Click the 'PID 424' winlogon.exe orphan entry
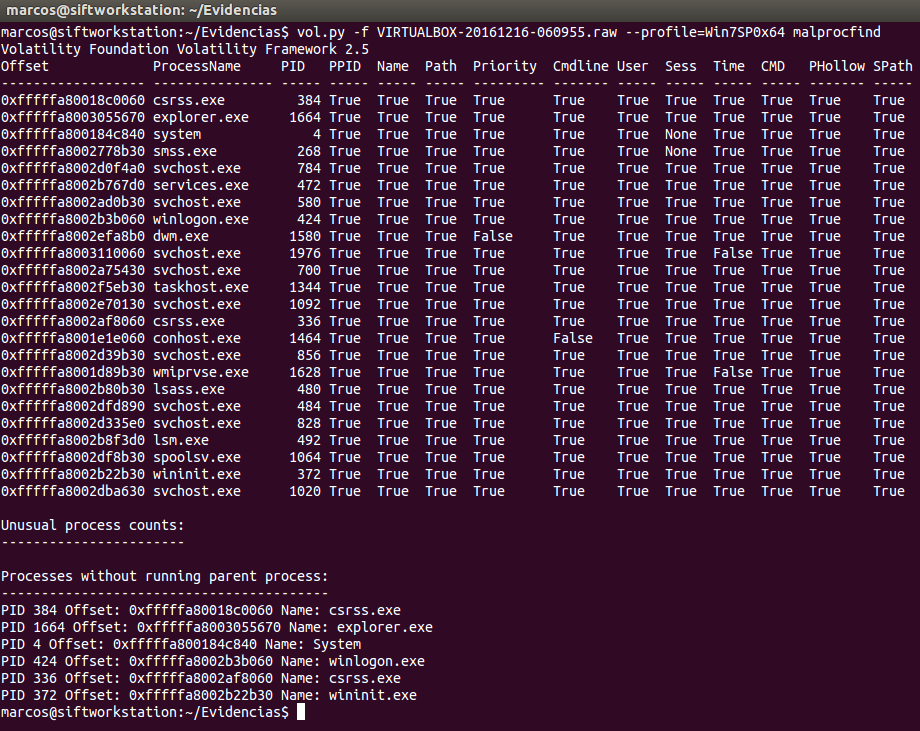This screenshot has width=920, height=731. click(x=212, y=661)
